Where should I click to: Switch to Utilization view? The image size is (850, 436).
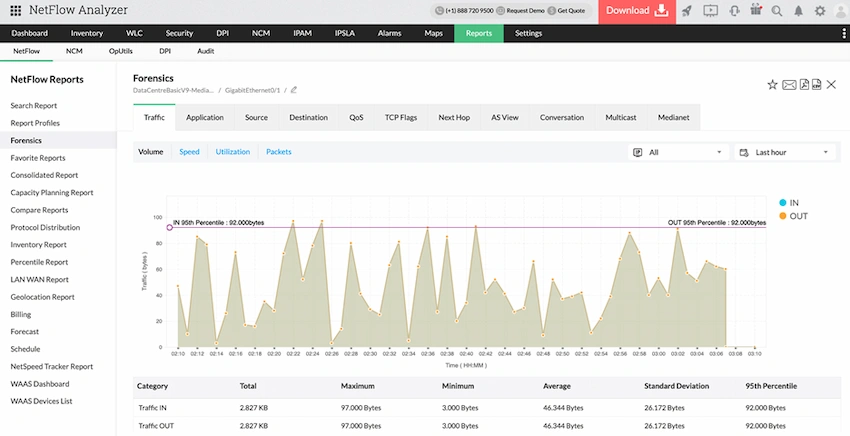[233, 152]
